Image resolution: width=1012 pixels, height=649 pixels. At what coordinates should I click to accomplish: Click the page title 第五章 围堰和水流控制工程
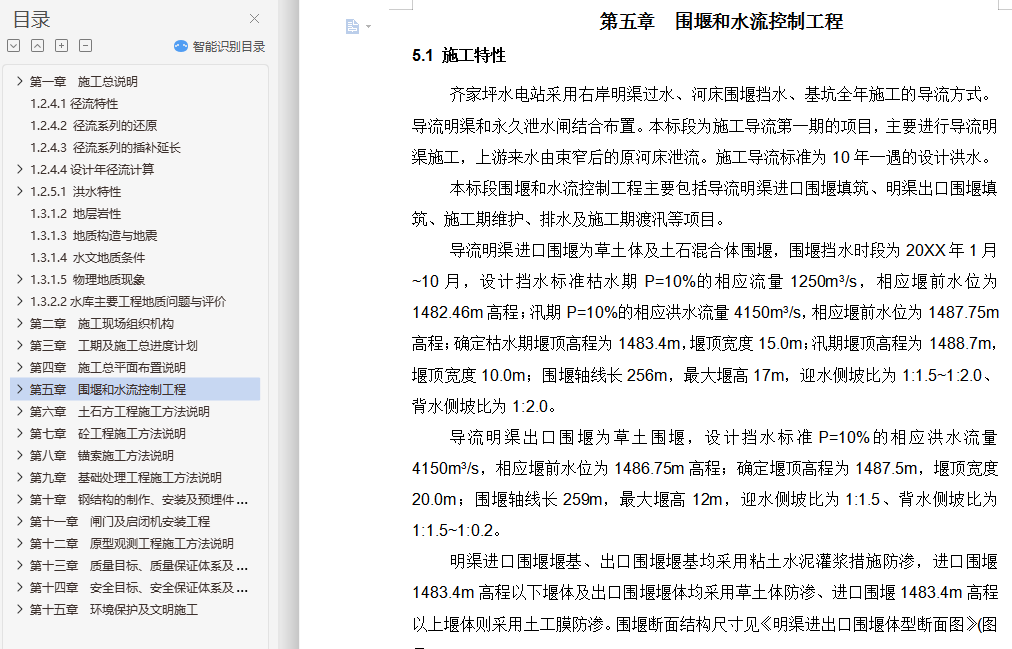[721, 21]
